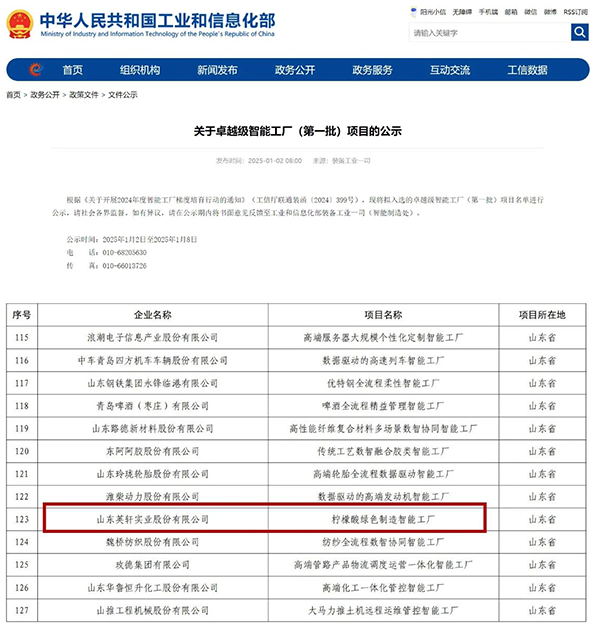Click cell 玫德集团有限公司
This screenshot has height=631, width=593.
click(153, 565)
